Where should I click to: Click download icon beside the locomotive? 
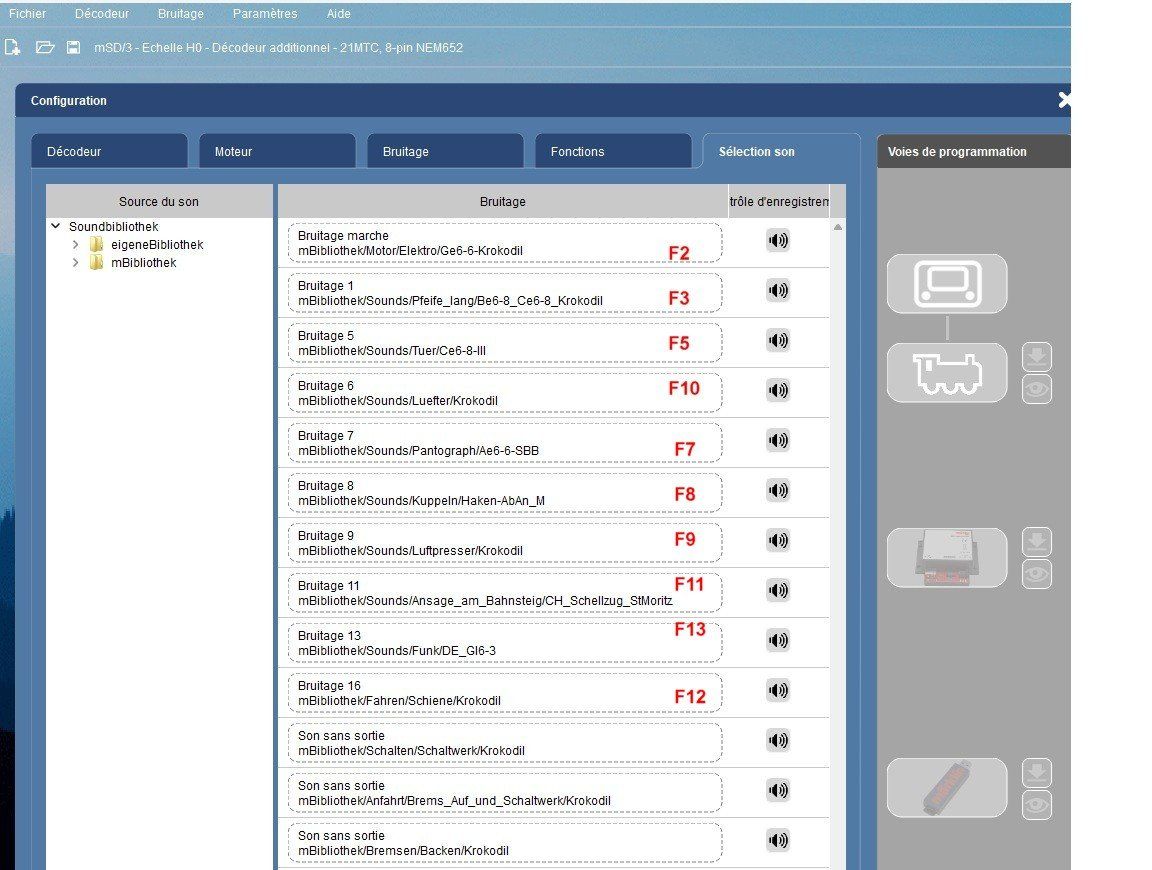pos(1037,357)
